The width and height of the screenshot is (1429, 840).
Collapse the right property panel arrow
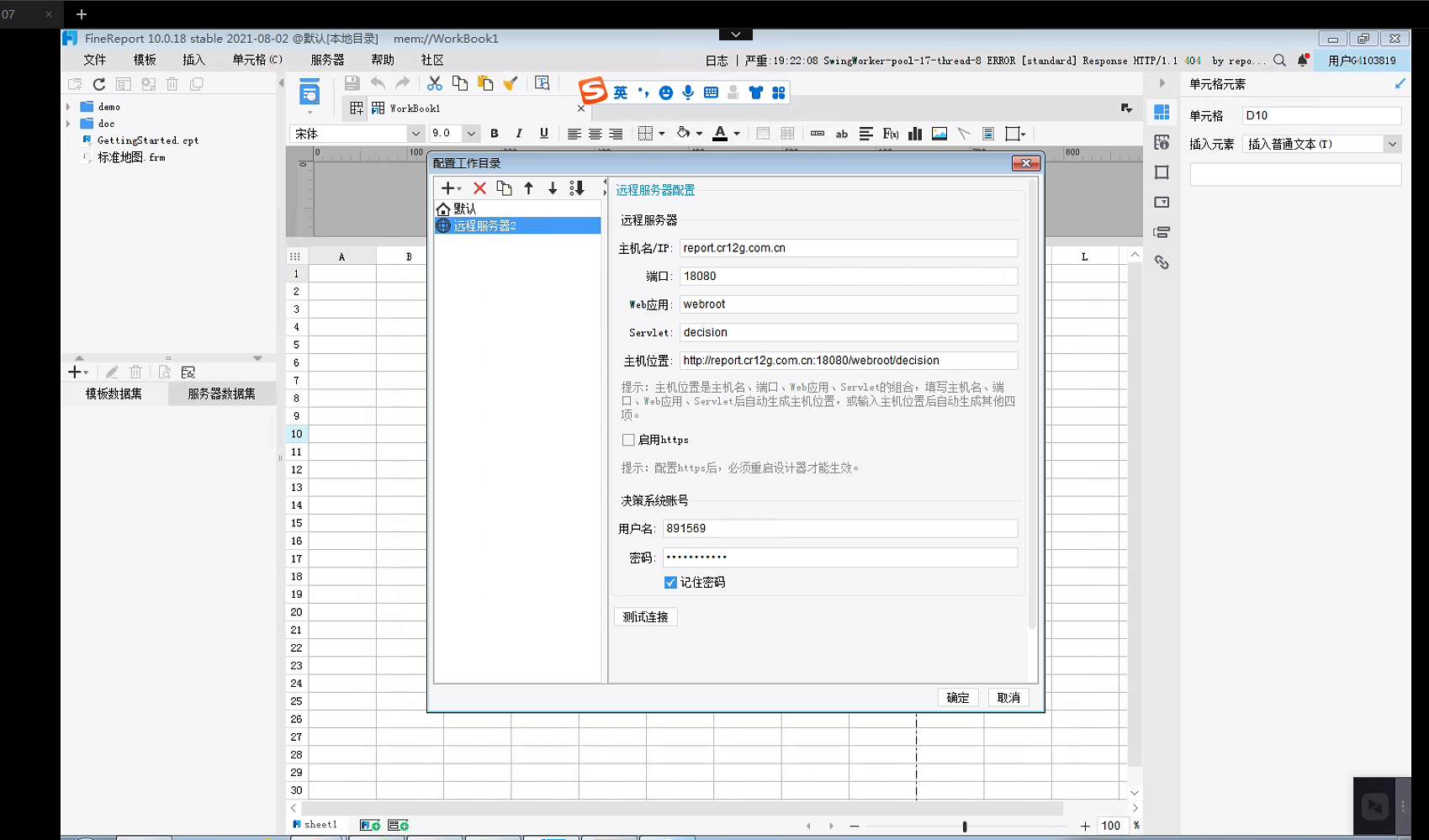coord(1162,83)
